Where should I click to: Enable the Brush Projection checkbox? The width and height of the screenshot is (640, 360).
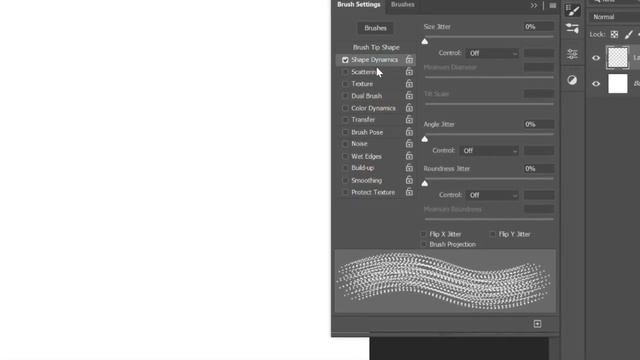[423, 244]
